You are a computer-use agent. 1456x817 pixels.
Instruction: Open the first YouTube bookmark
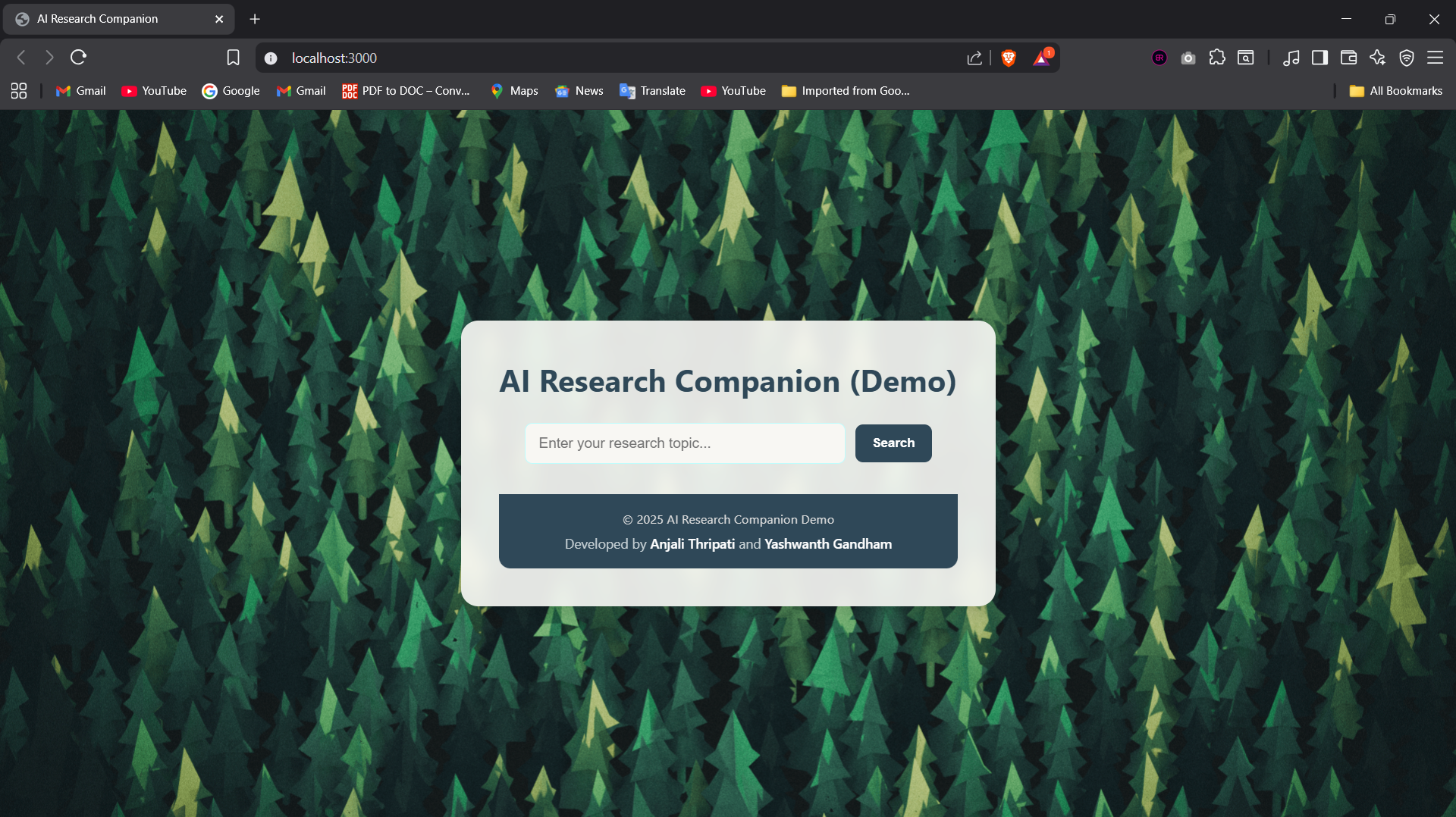(154, 91)
